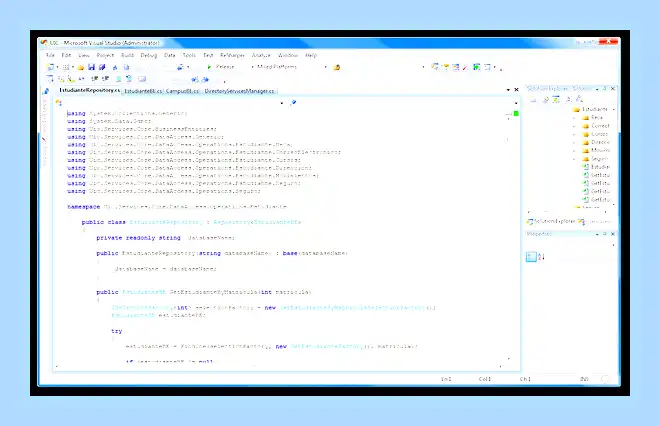This screenshot has height=426, width=660.
Task: Open the Analyze menu
Action: click(261, 55)
